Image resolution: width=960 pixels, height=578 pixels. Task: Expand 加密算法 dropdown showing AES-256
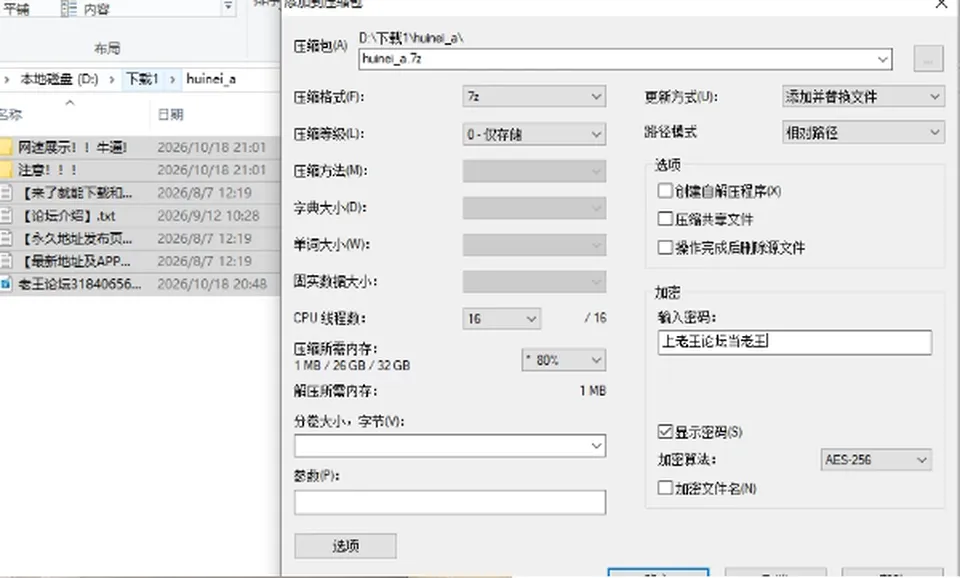pyautogui.click(x=876, y=460)
